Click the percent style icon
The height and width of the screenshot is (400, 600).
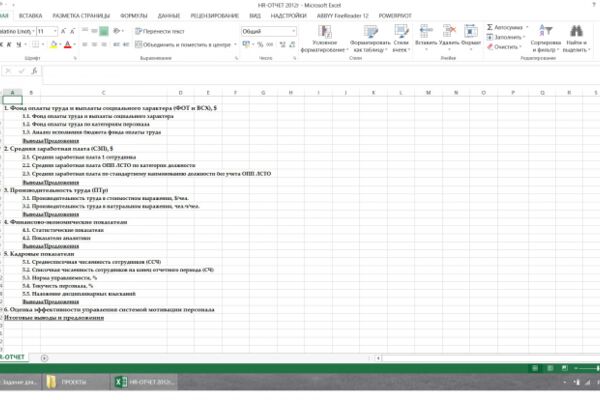point(260,45)
